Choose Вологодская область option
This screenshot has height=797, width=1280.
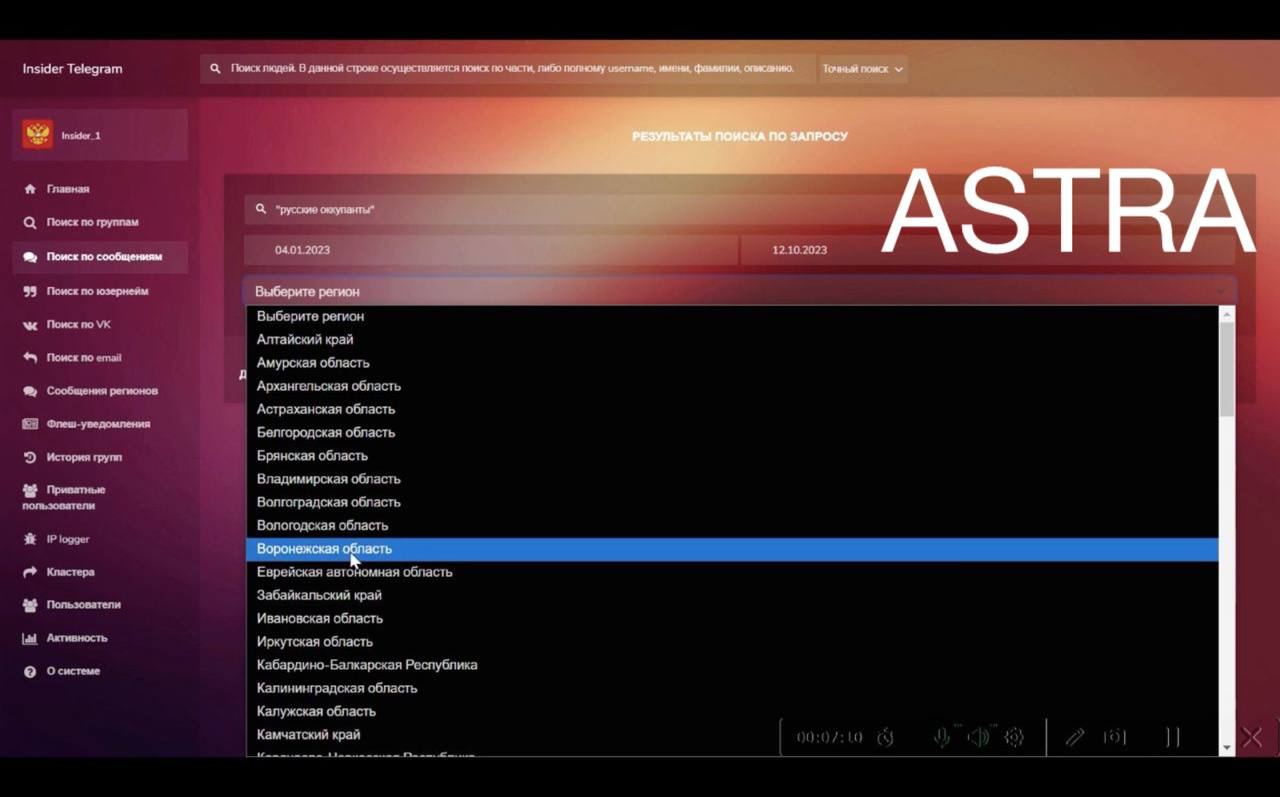(x=732, y=526)
